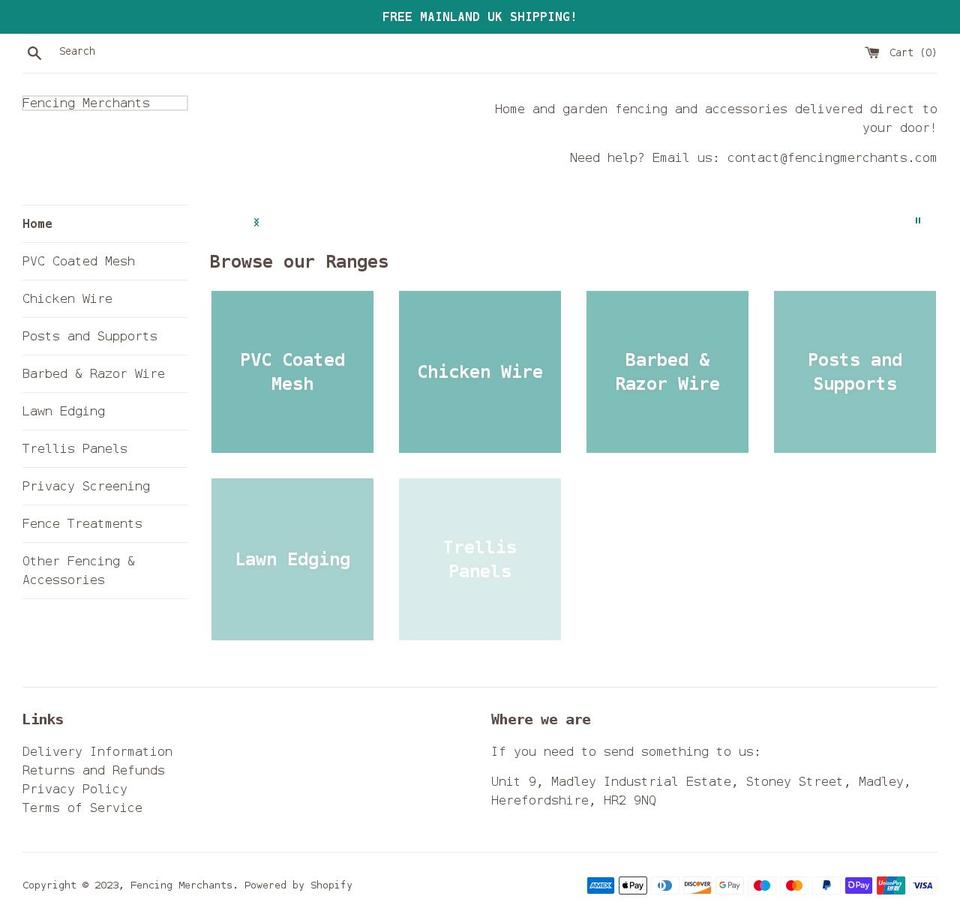
Task: Click the PayPal payment icon
Action: pos(826,885)
